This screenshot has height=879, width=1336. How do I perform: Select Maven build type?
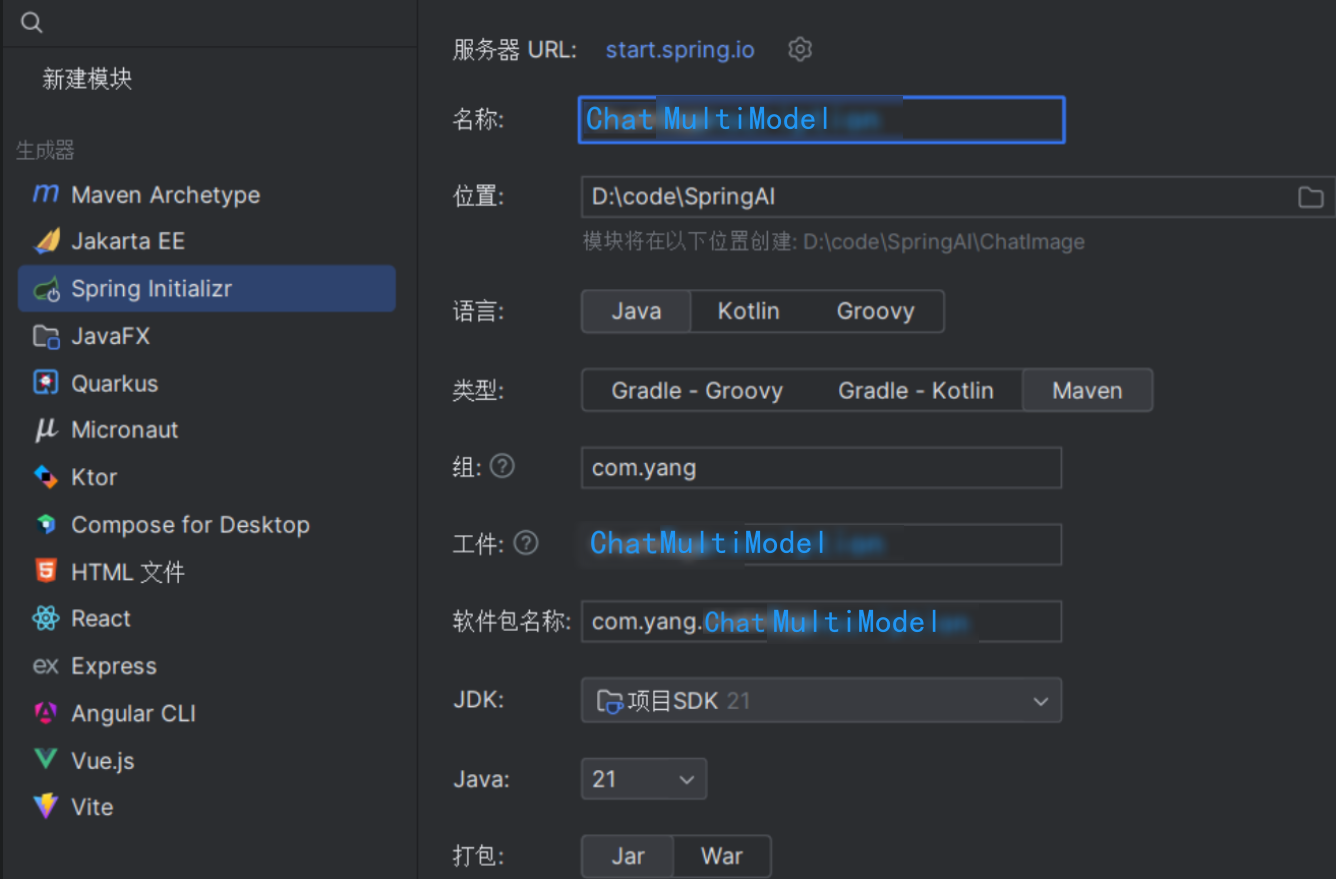click(x=1087, y=390)
